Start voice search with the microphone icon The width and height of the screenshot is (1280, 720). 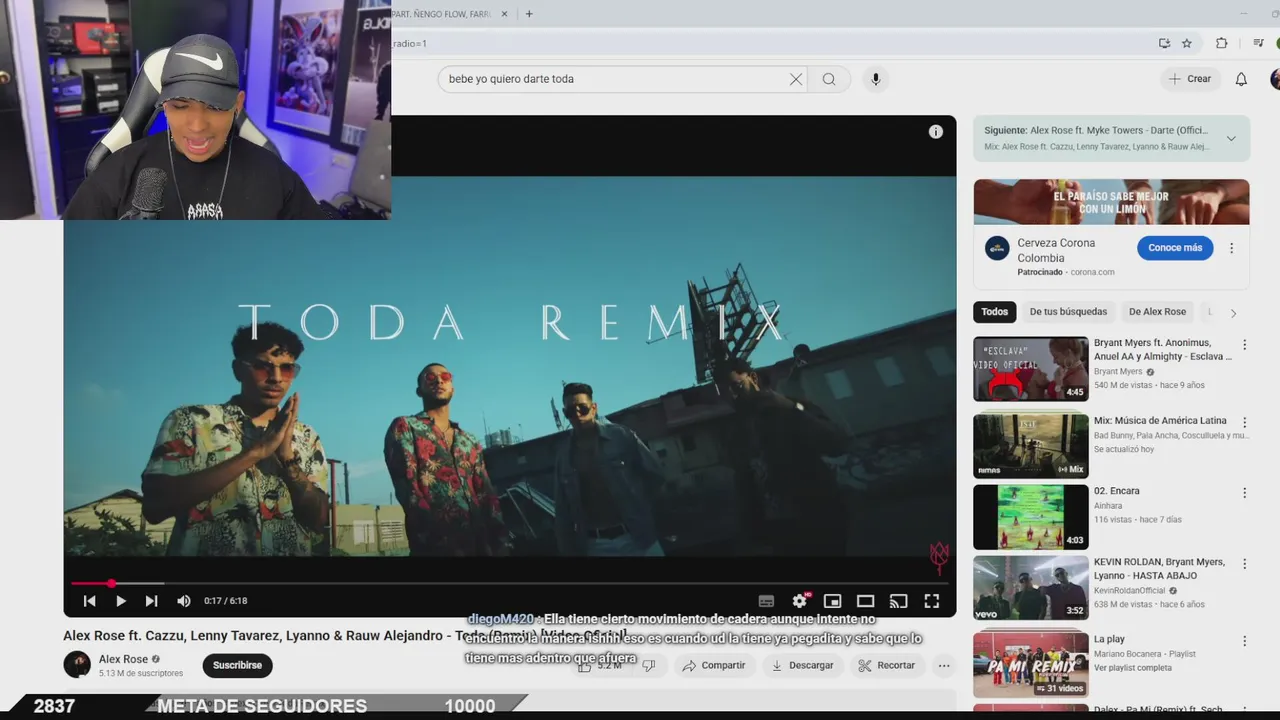[x=875, y=79]
